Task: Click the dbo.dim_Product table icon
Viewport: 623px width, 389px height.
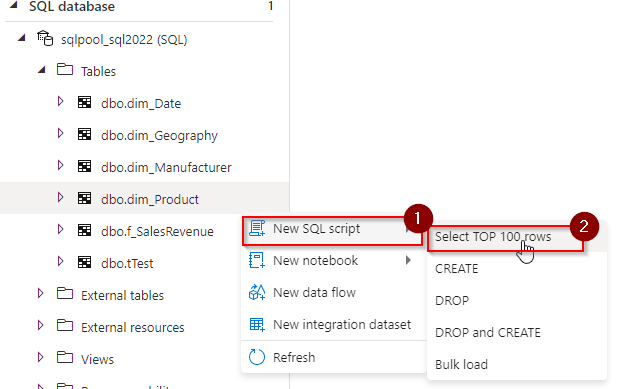Action: (x=84, y=198)
